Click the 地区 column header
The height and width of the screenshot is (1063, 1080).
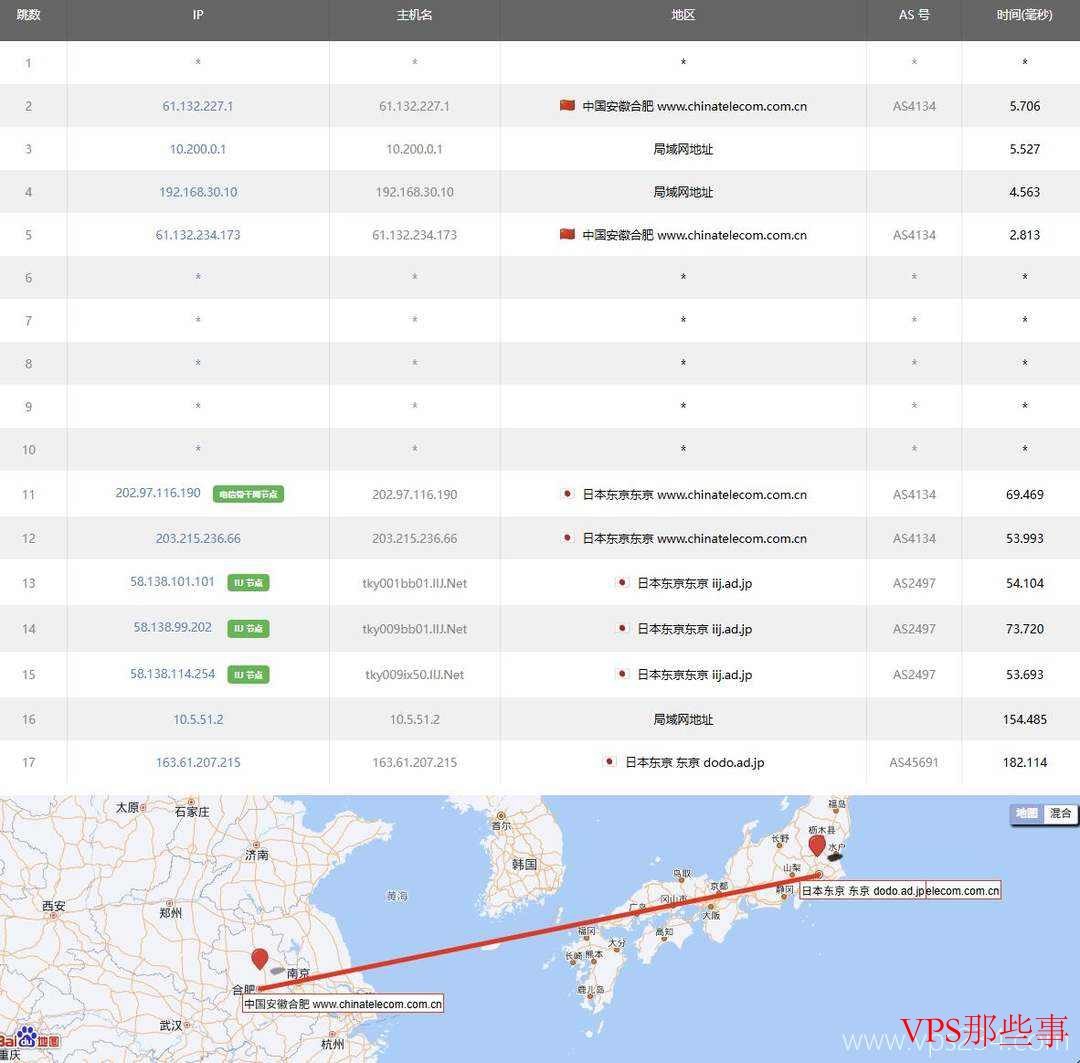click(x=683, y=14)
